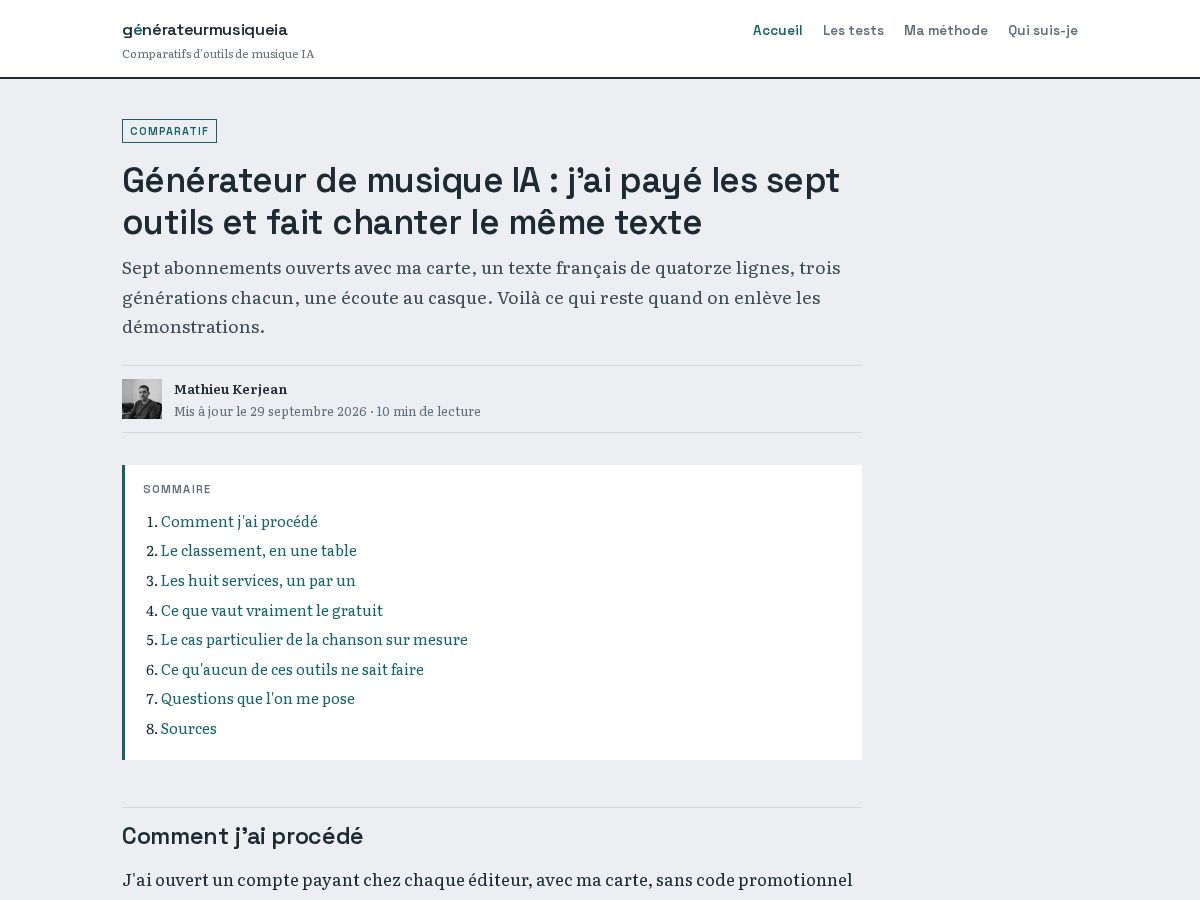Jump to Questions que l'on me pose
The width and height of the screenshot is (1200, 900).
click(x=258, y=699)
